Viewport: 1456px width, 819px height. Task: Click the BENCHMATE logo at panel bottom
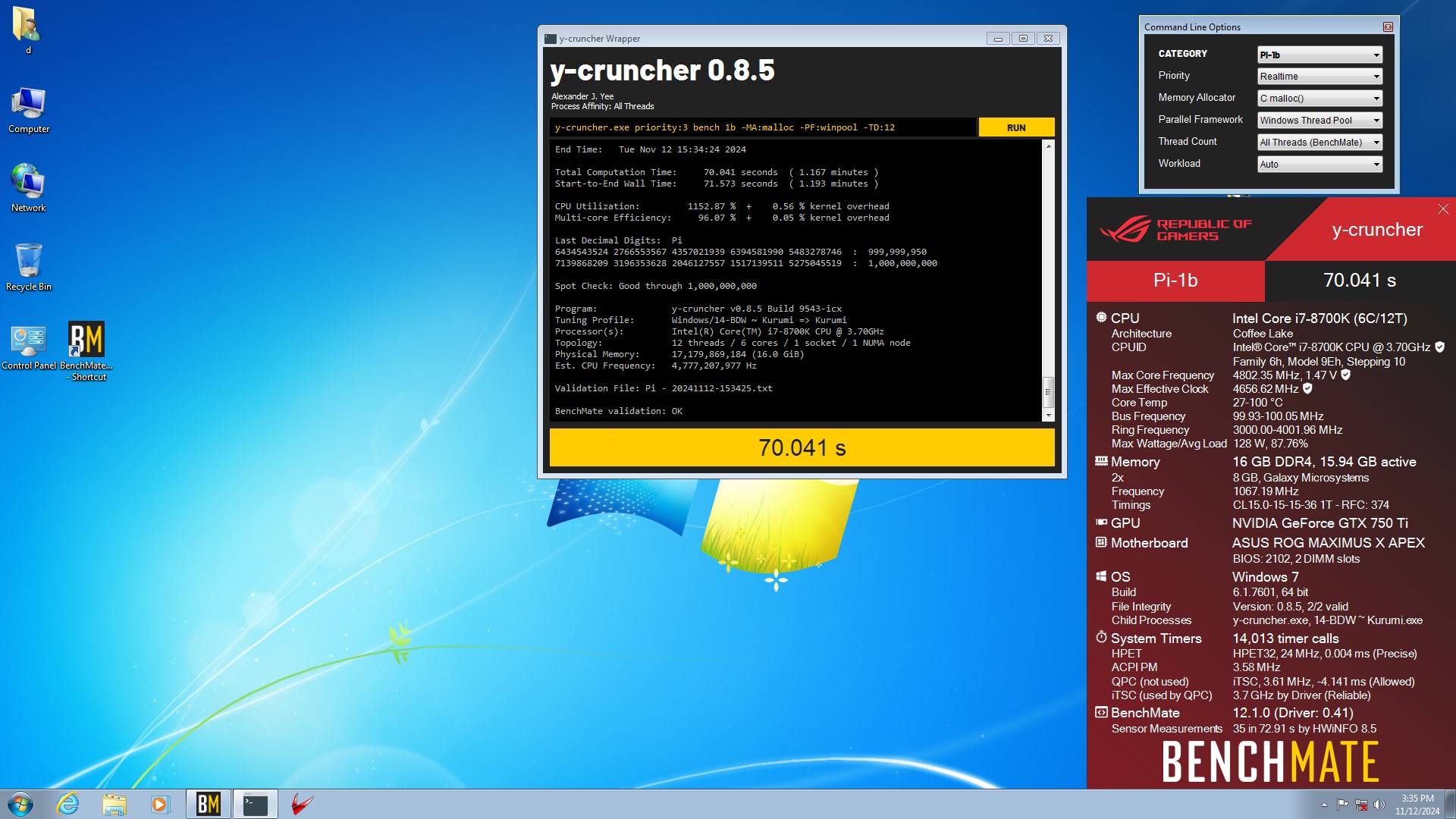(1270, 762)
